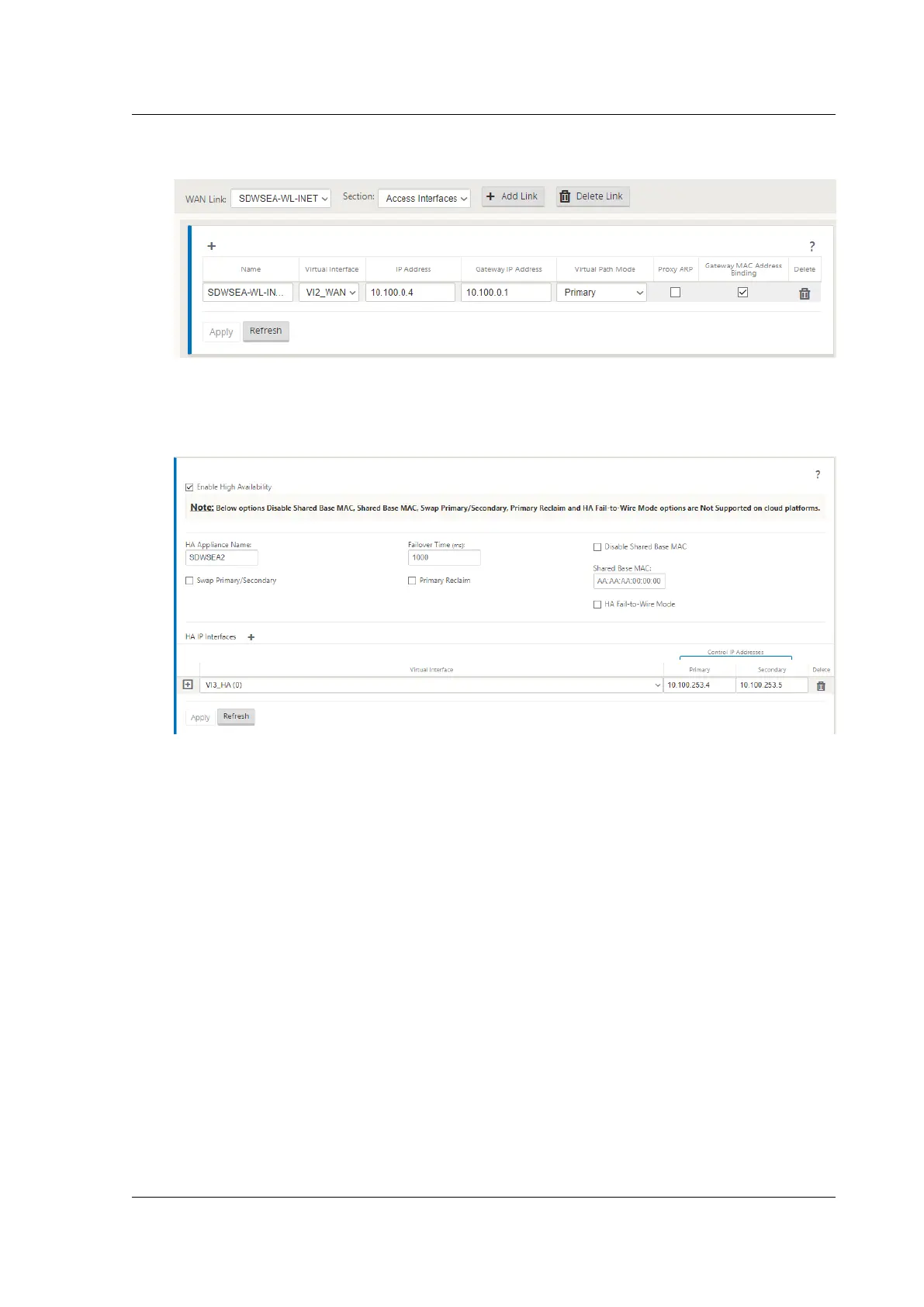Screen dimensions: 924x1307
Task: Toggle Swap Primary/Secondary checkbox
Action: click(x=189, y=581)
